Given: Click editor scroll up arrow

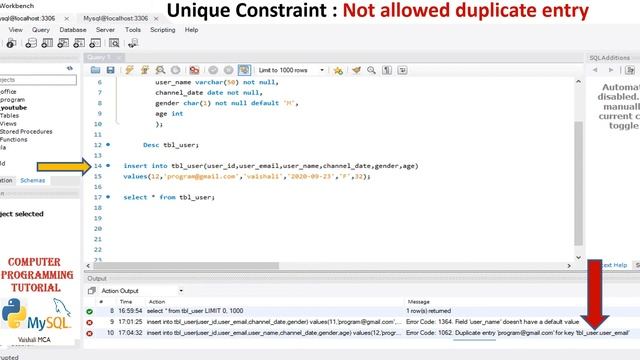Looking at the screenshot, I should pos(578,82).
